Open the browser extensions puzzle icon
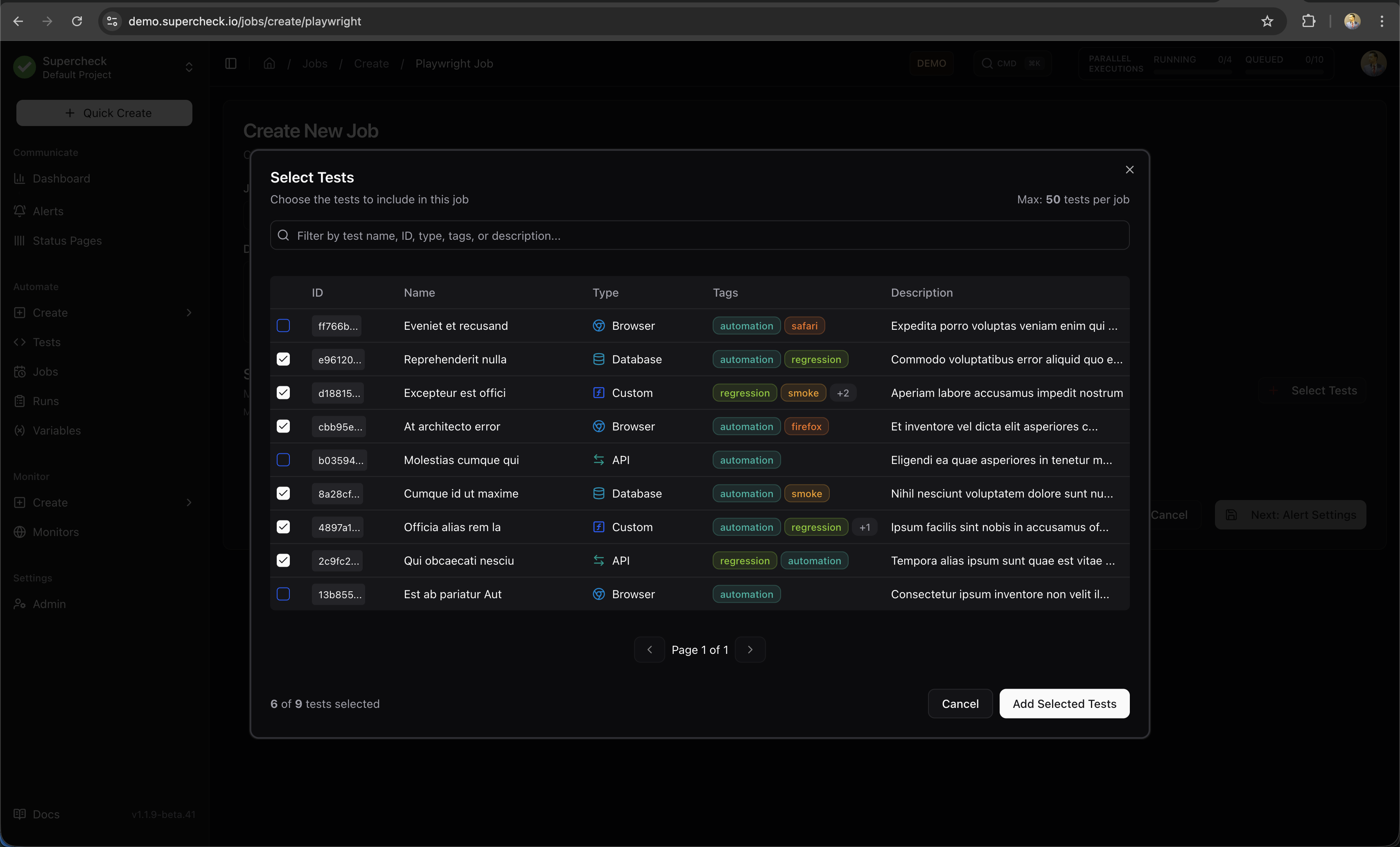Image resolution: width=1400 pixels, height=847 pixels. (1309, 21)
